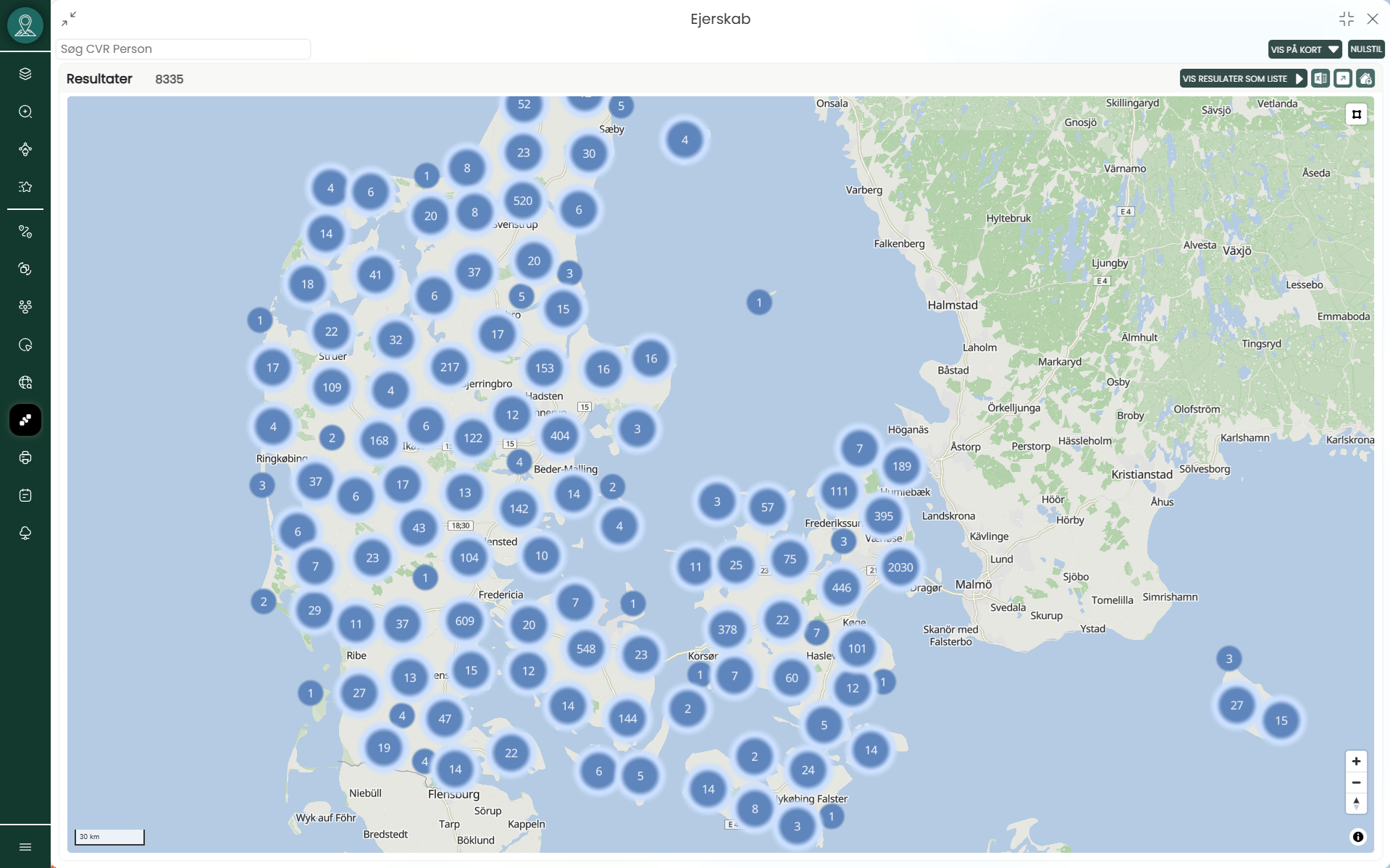This screenshot has height=868, width=1390.
Task: Open the layers panel in sidebar
Action: (25, 74)
